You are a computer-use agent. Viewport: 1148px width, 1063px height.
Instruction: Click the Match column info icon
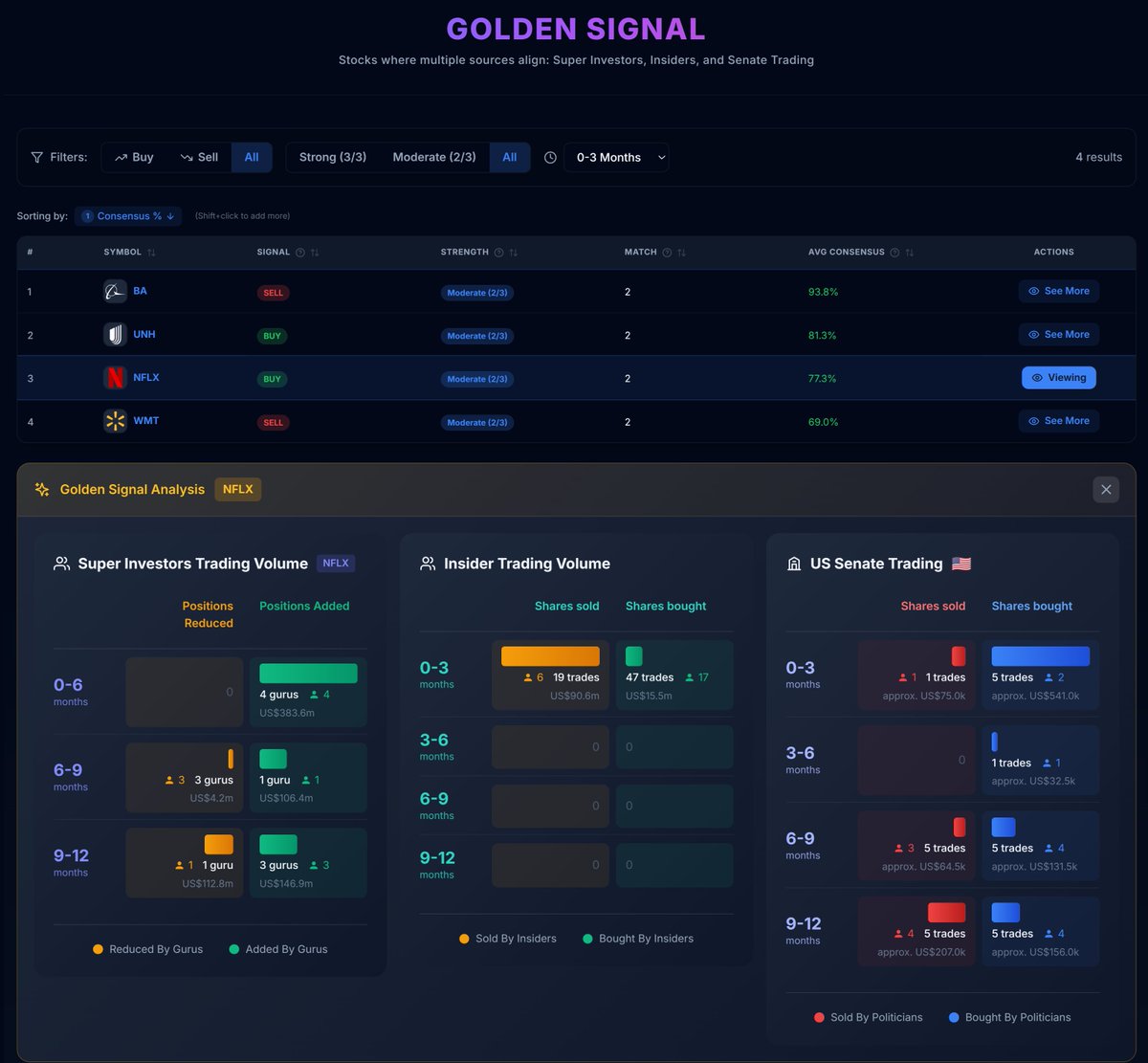pyautogui.click(x=667, y=253)
